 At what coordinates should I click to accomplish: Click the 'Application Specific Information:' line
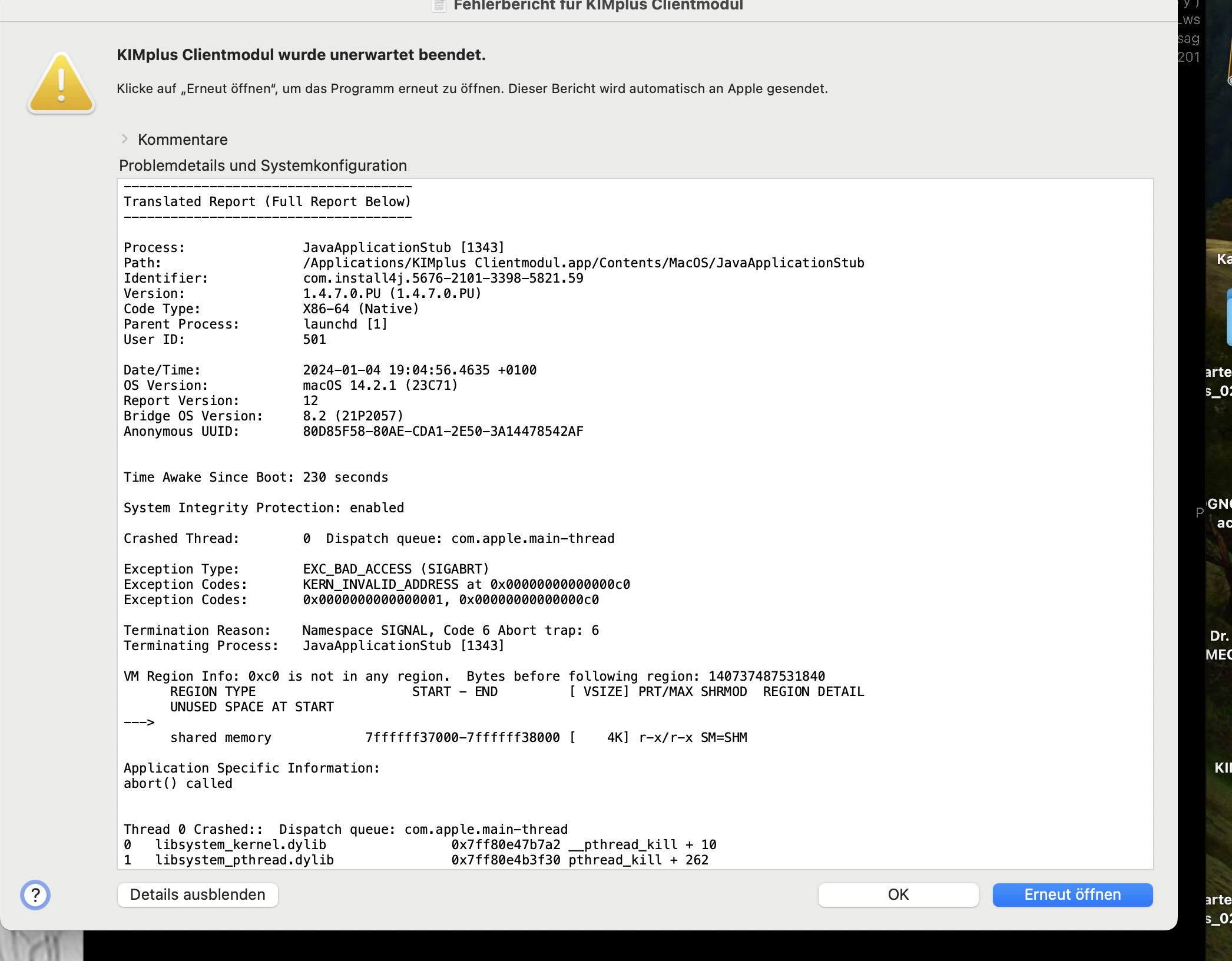point(251,768)
